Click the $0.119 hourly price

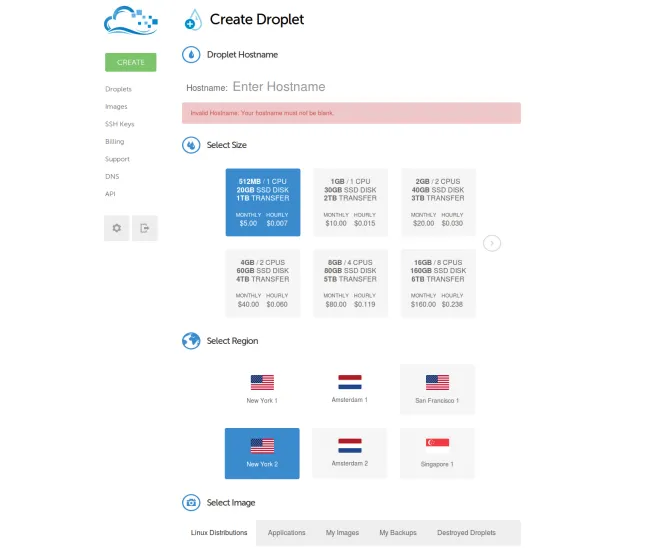(x=365, y=304)
